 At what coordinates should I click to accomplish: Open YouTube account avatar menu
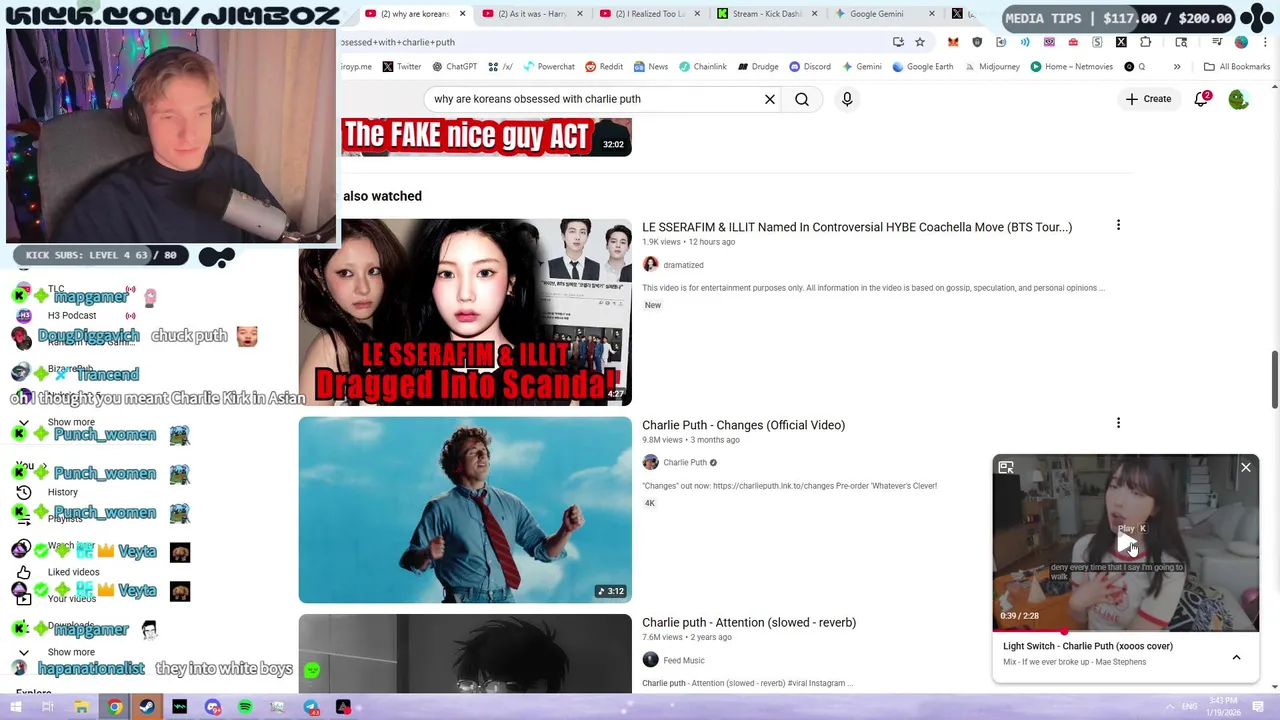click(1238, 99)
